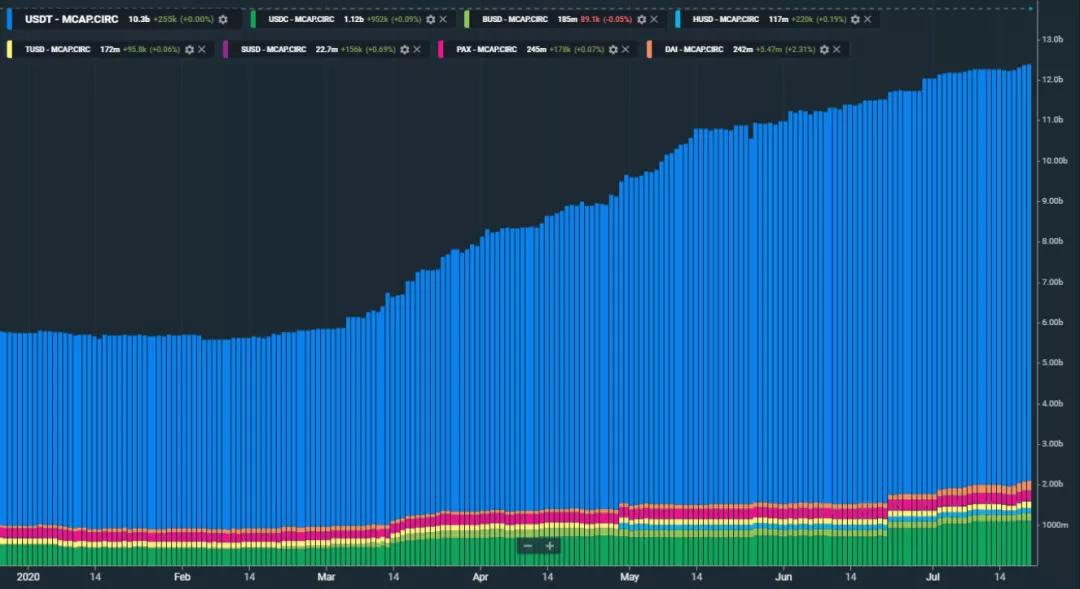Click the green USDC color swatch
This screenshot has height=589, width=1080.
tap(254, 19)
